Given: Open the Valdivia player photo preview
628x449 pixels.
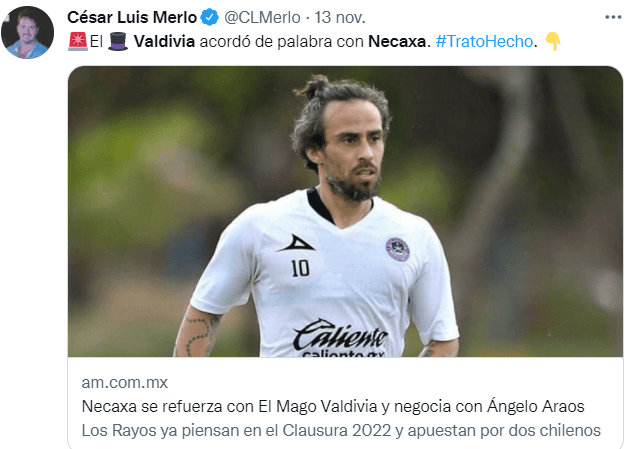Looking at the screenshot, I should point(345,211).
